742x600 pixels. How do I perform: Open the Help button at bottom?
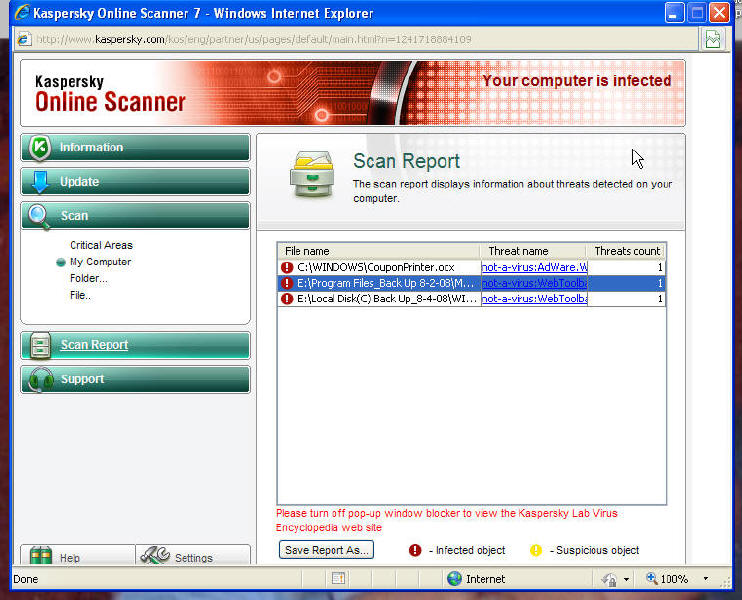pos(78,555)
